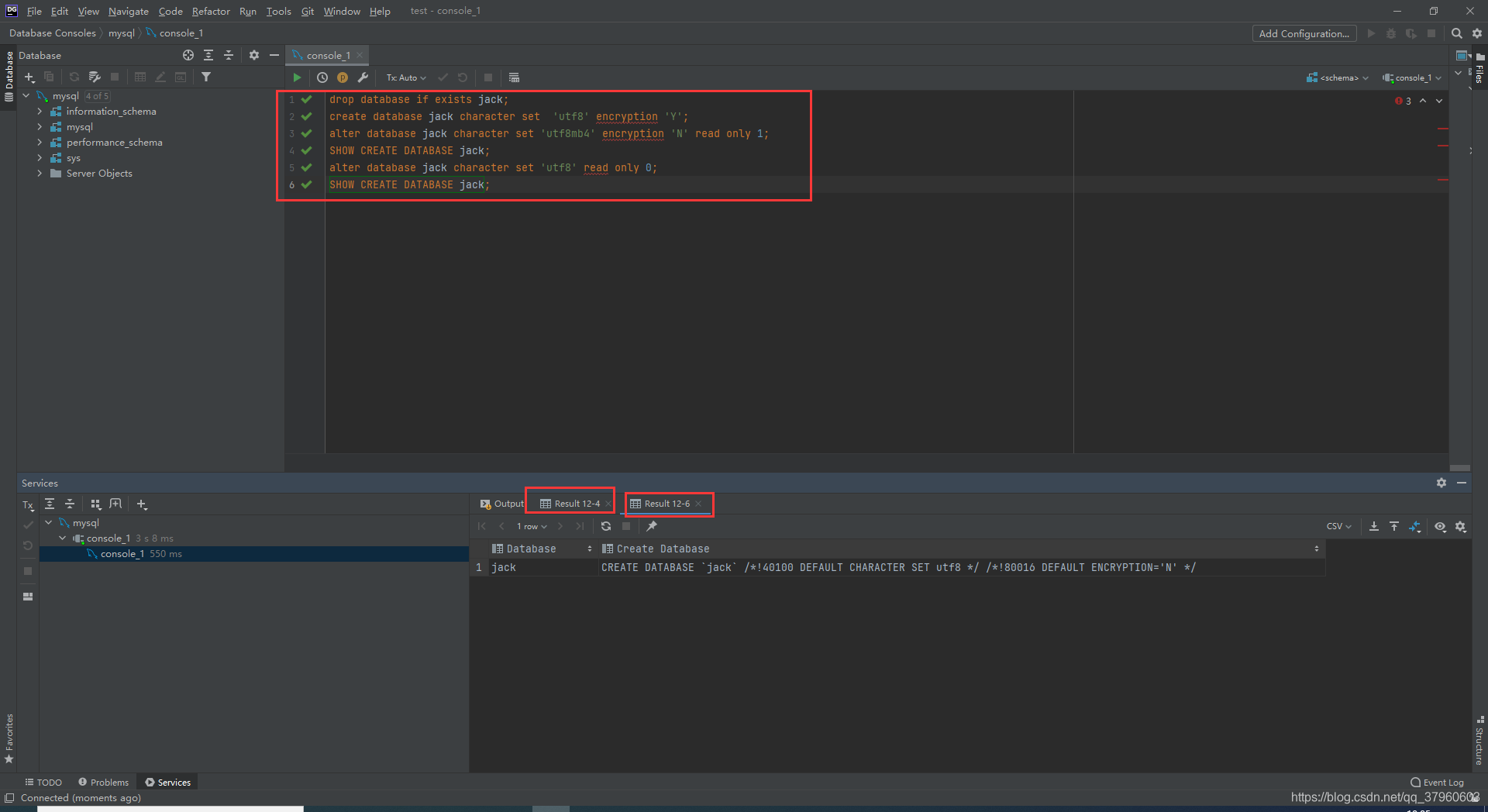1488x812 pixels.
Task: Open the '1 row' page size dropdown
Action: 532,526
